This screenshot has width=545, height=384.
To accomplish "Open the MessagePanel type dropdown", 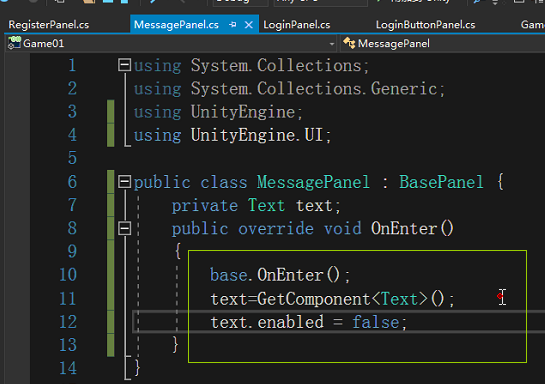I will coord(441,44).
